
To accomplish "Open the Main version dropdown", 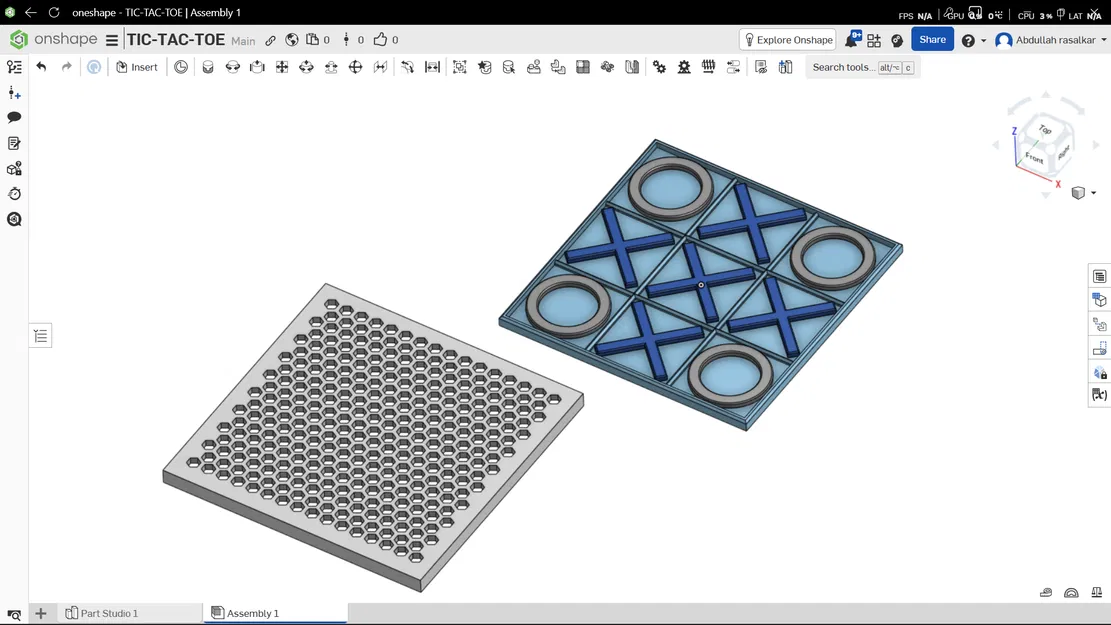I will [243, 40].
